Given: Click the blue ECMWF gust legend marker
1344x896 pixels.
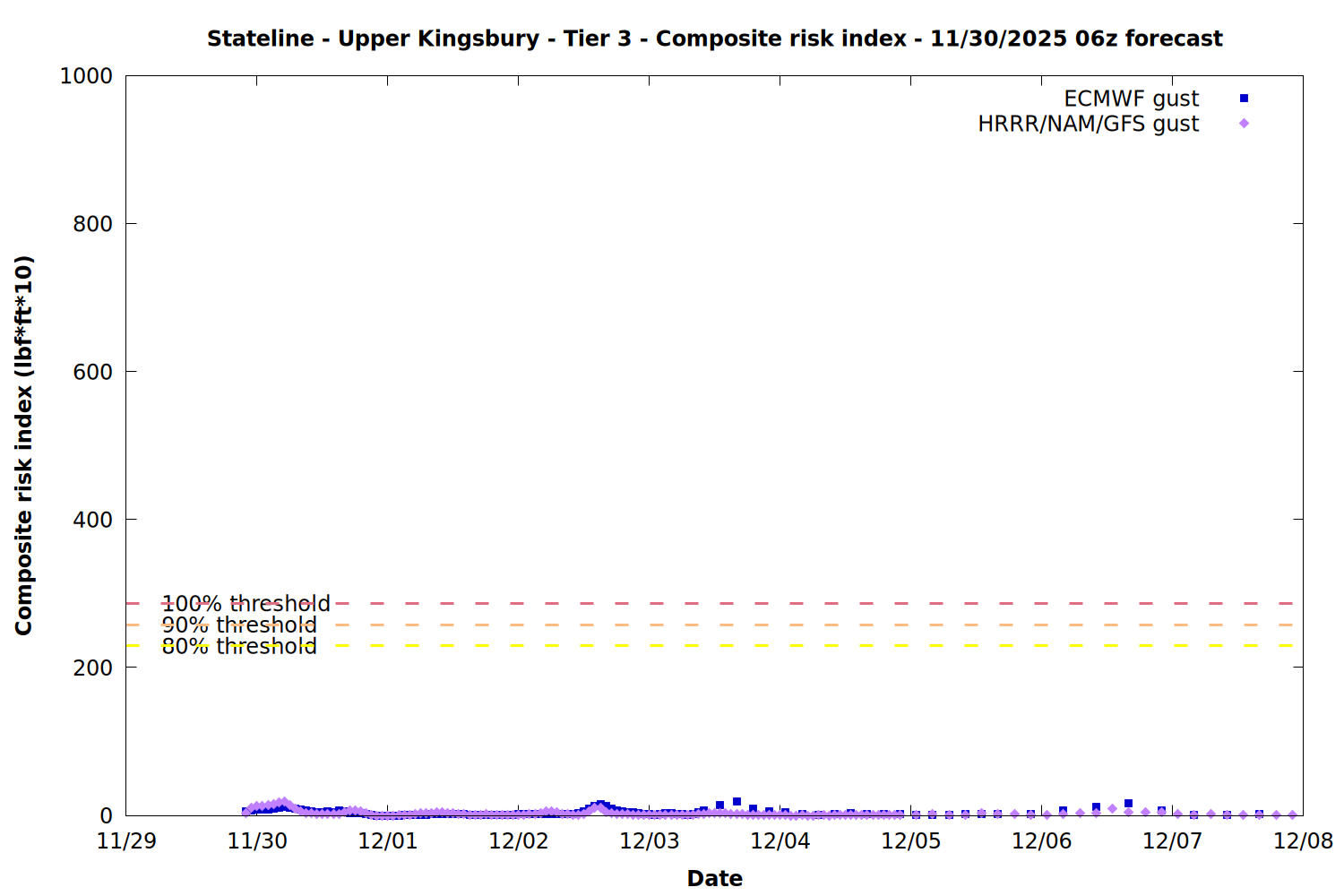Looking at the screenshot, I should point(1244,99).
